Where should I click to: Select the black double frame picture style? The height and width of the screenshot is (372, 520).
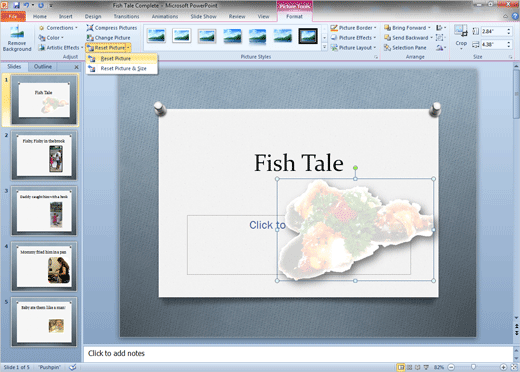[308, 36]
